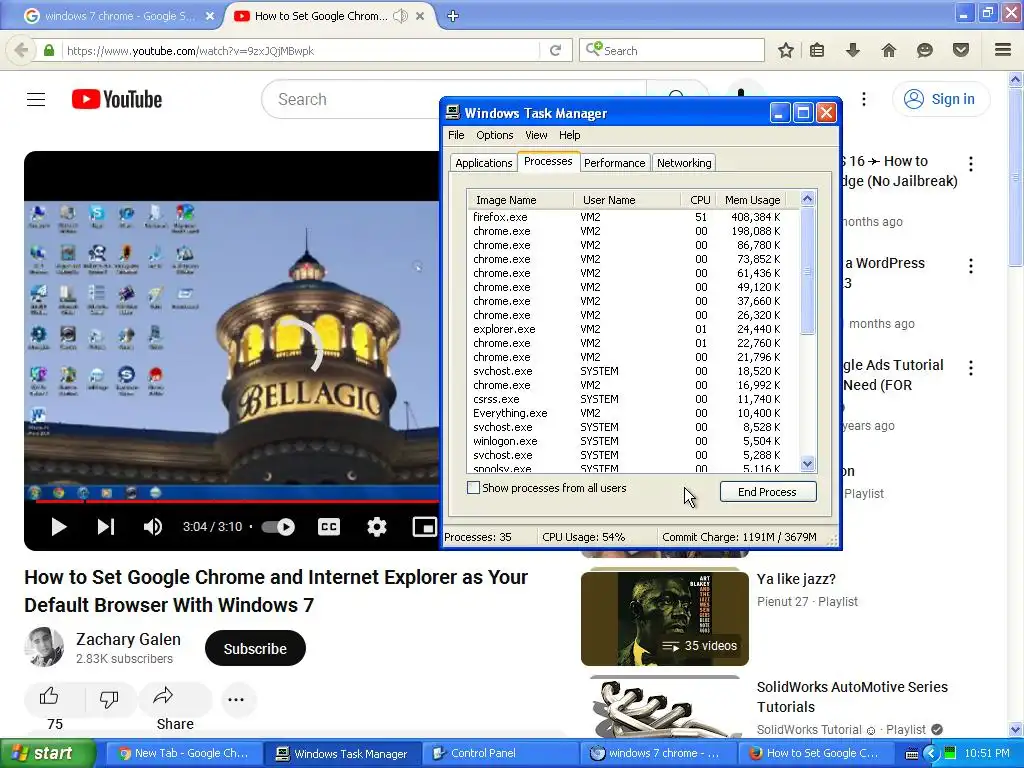This screenshot has height=768, width=1024.
Task: Open Ya like jazz? playlist thumbnail
Action: (x=664, y=618)
